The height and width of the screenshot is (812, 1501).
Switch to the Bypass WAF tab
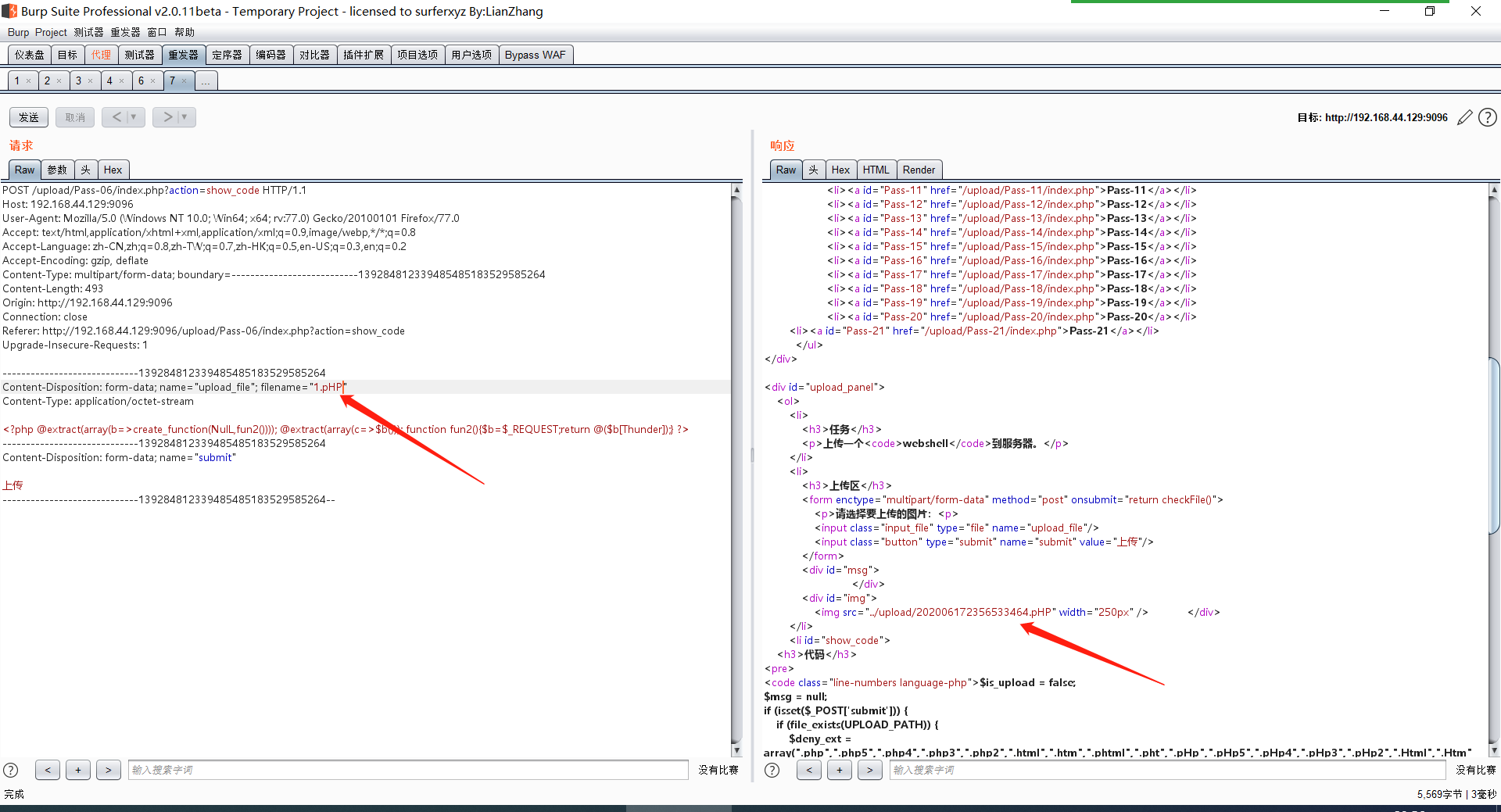536,55
